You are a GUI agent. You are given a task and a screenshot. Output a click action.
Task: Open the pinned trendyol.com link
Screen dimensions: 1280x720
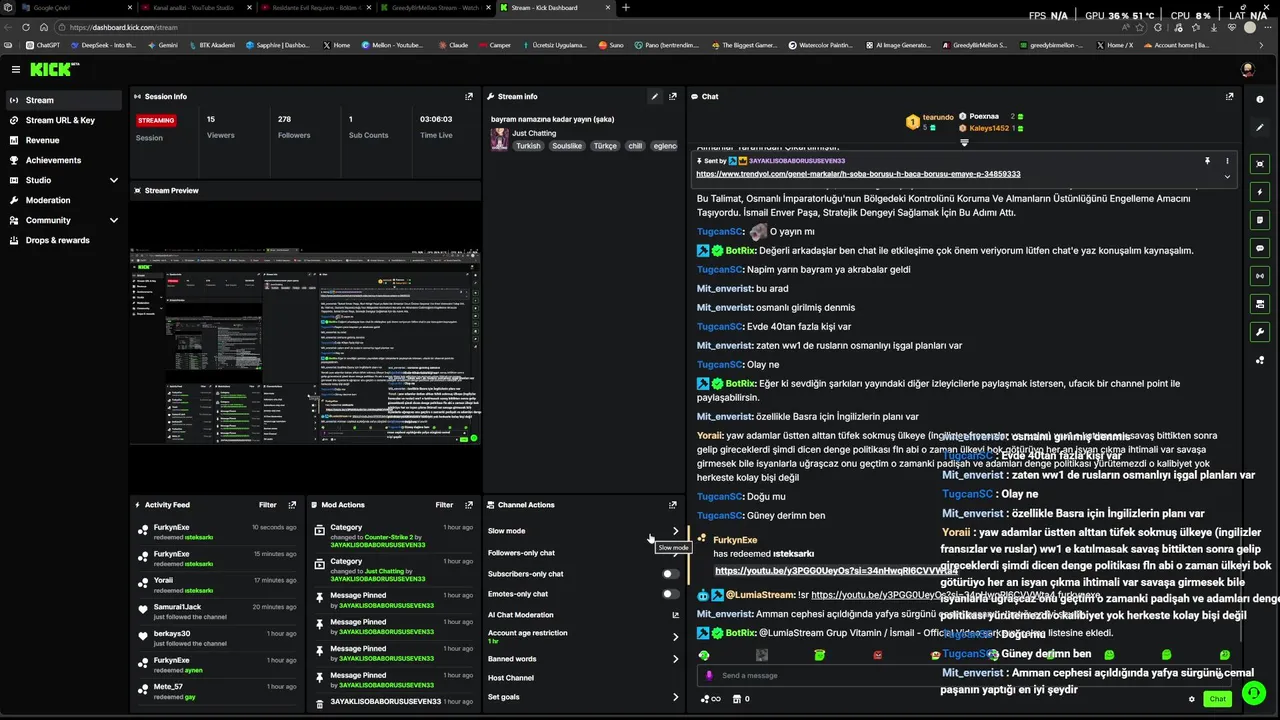[858, 174]
